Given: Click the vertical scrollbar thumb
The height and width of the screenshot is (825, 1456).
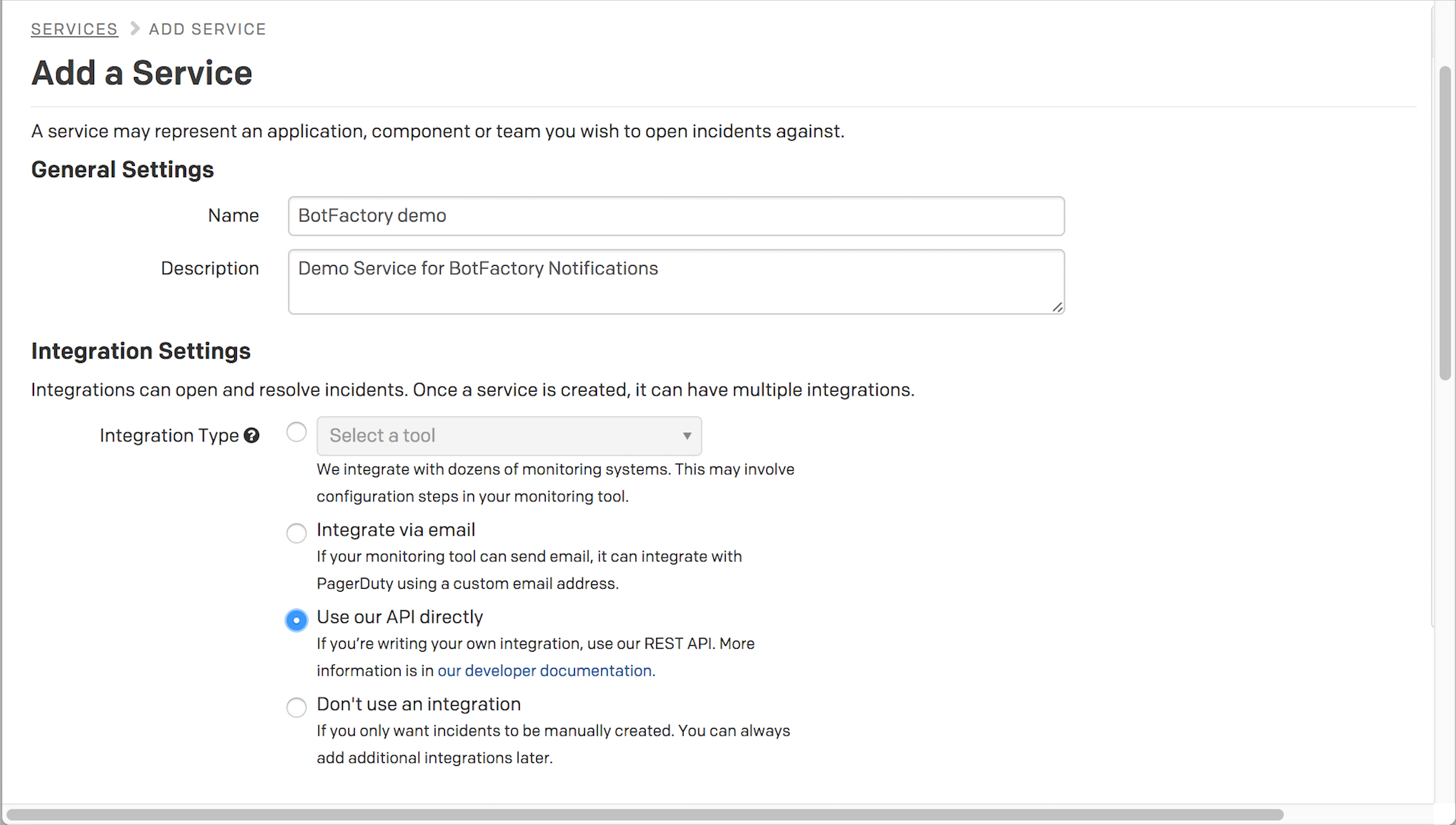Looking at the screenshot, I should click(x=1445, y=223).
